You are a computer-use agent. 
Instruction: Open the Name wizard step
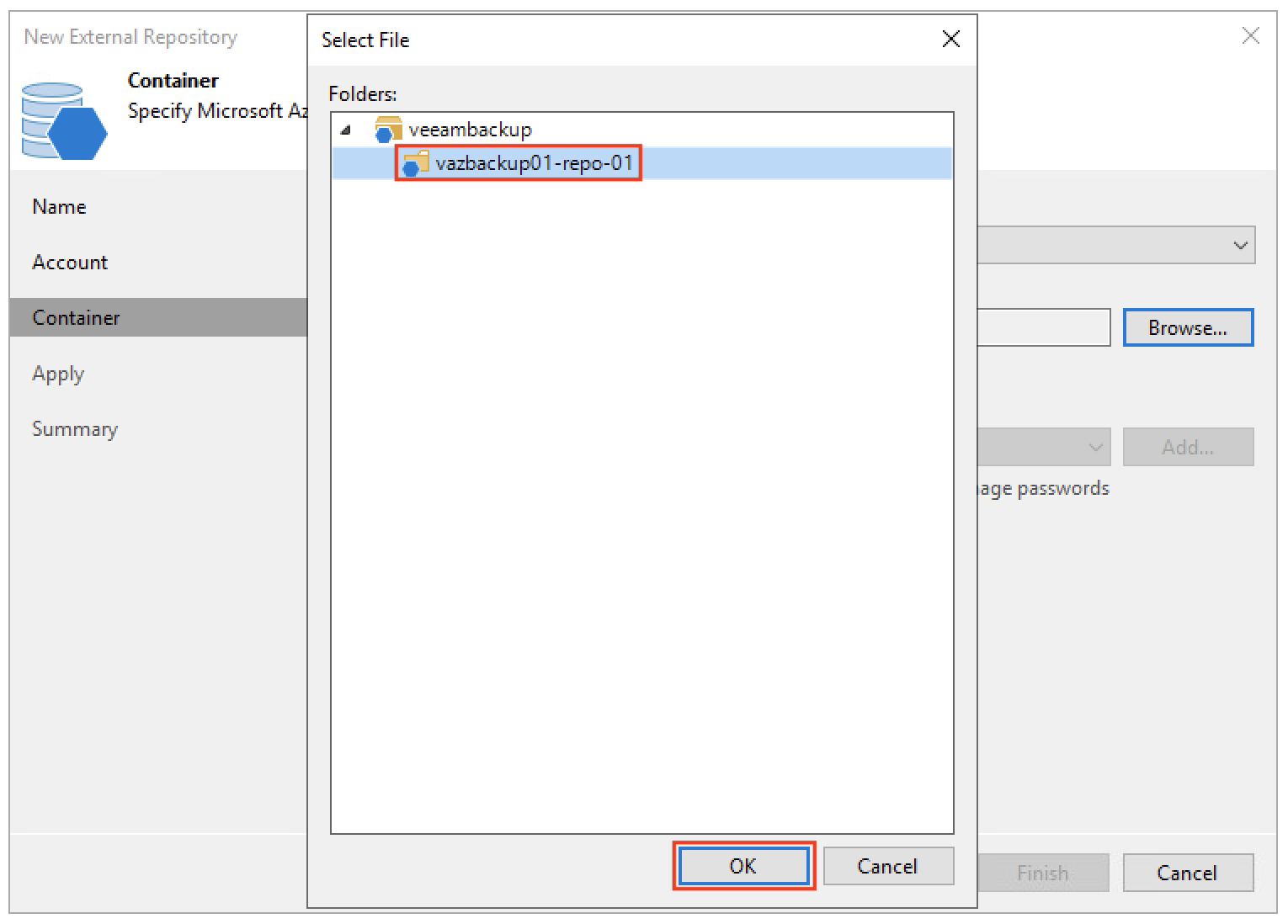pyautogui.click(x=59, y=207)
